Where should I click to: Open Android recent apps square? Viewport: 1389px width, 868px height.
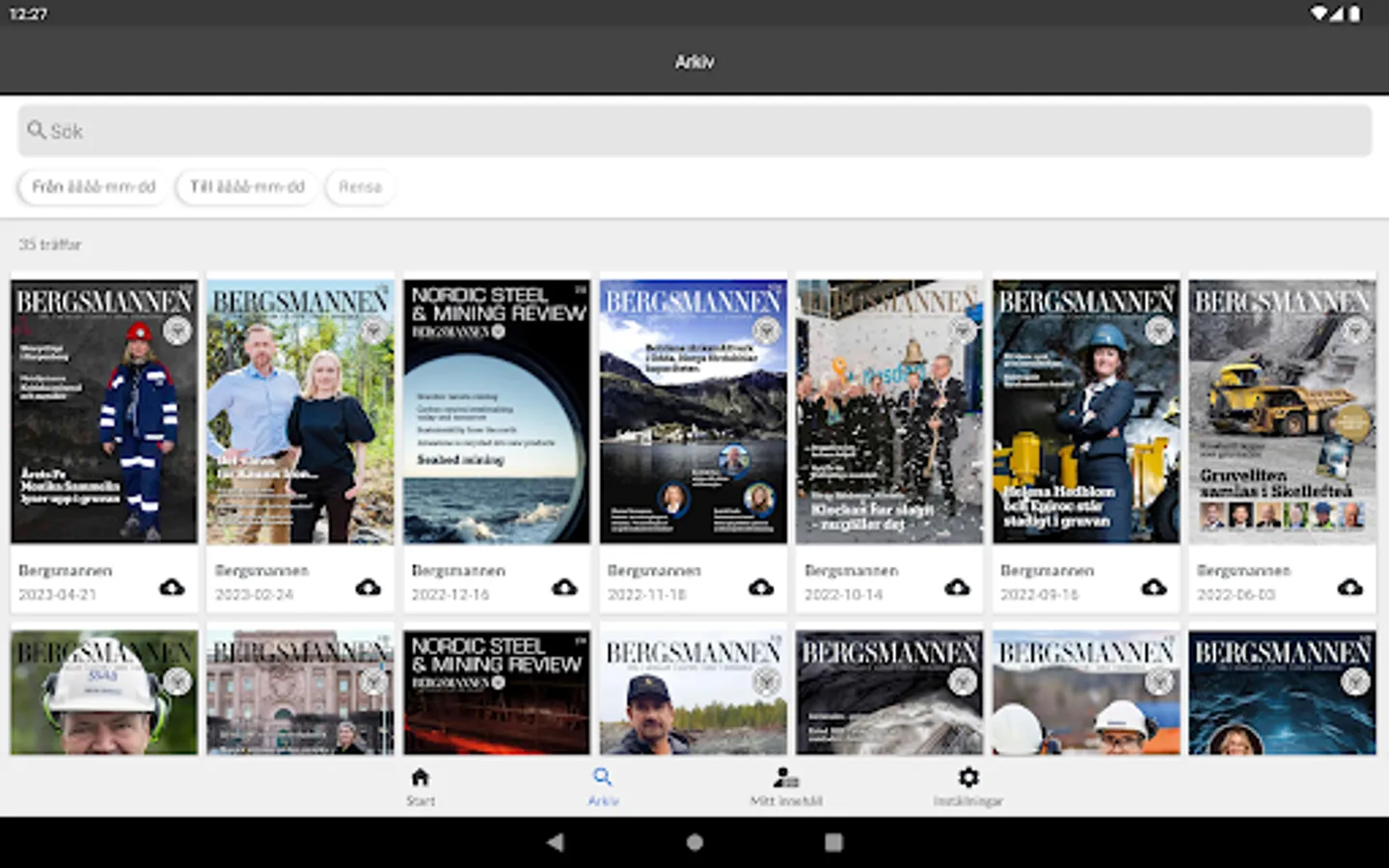[x=833, y=842]
